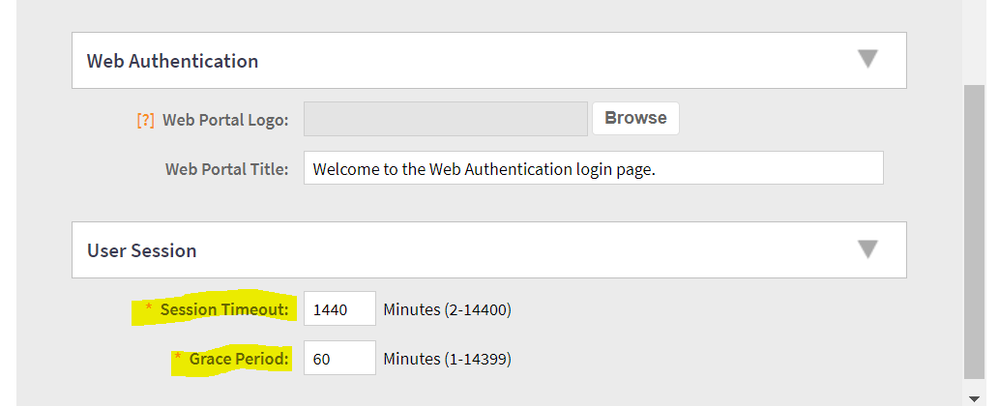Click the Web Authentication header title
The width and height of the screenshot is (999, 406).
[173, 61]
